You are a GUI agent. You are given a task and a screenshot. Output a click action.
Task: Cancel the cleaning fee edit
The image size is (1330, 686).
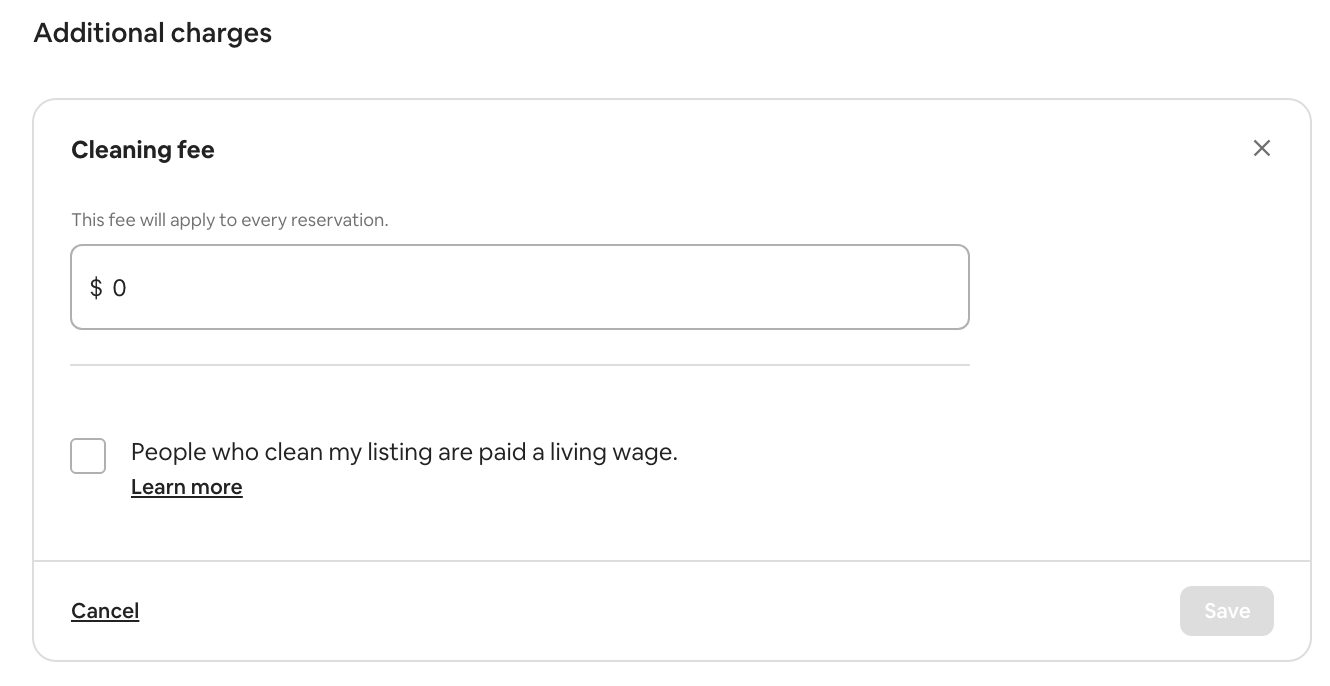click(x=105, y=611)
